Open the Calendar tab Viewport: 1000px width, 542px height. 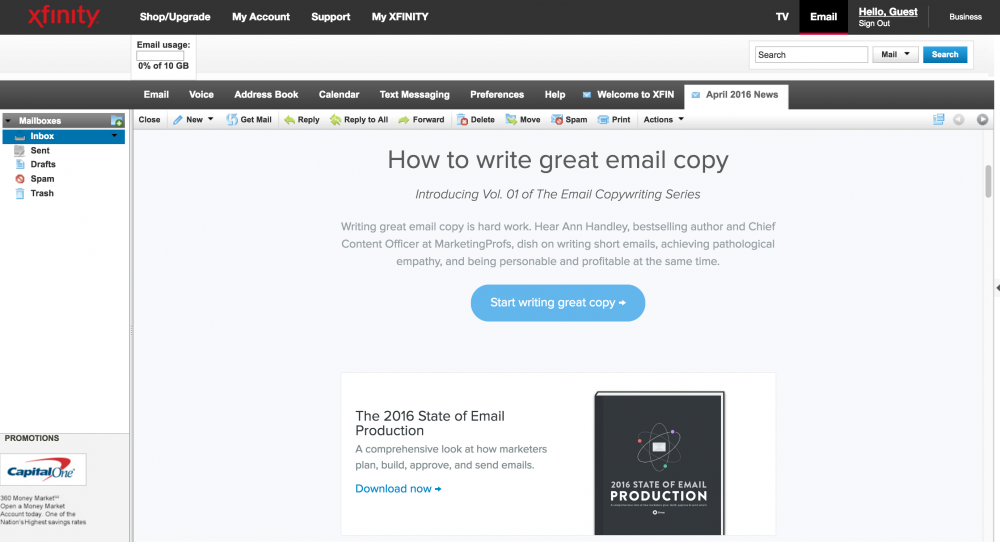click(339, 94)
